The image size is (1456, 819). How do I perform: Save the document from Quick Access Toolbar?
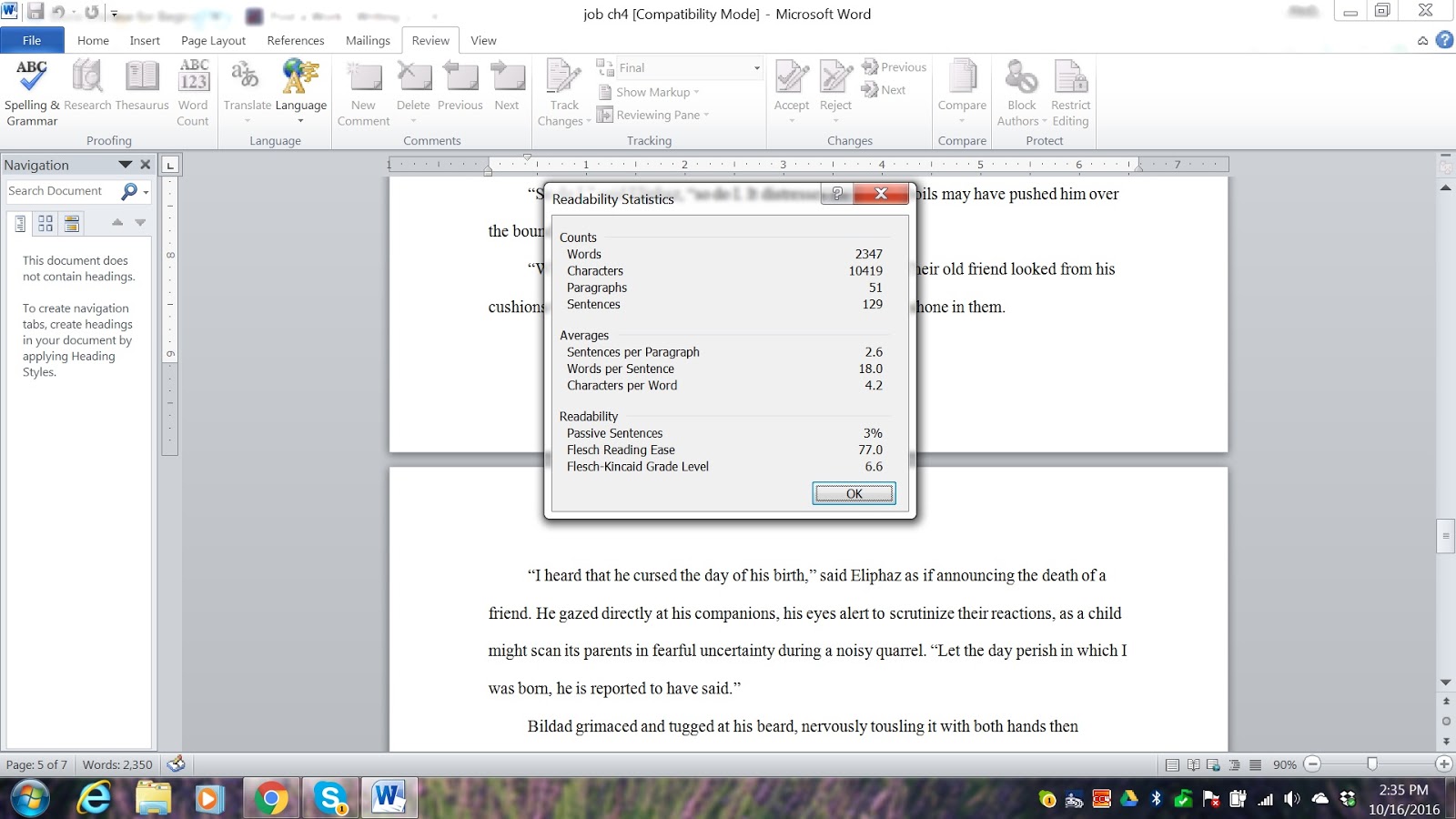[35, 12]
